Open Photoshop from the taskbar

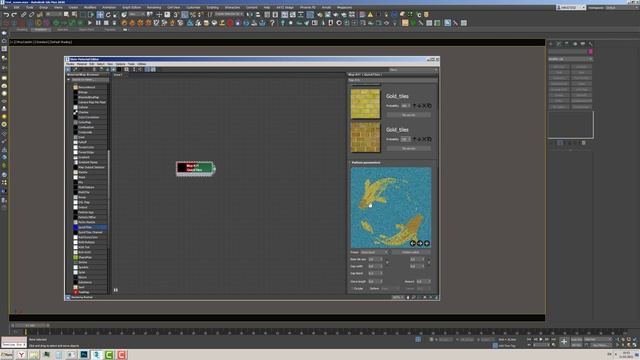point(84,355)
